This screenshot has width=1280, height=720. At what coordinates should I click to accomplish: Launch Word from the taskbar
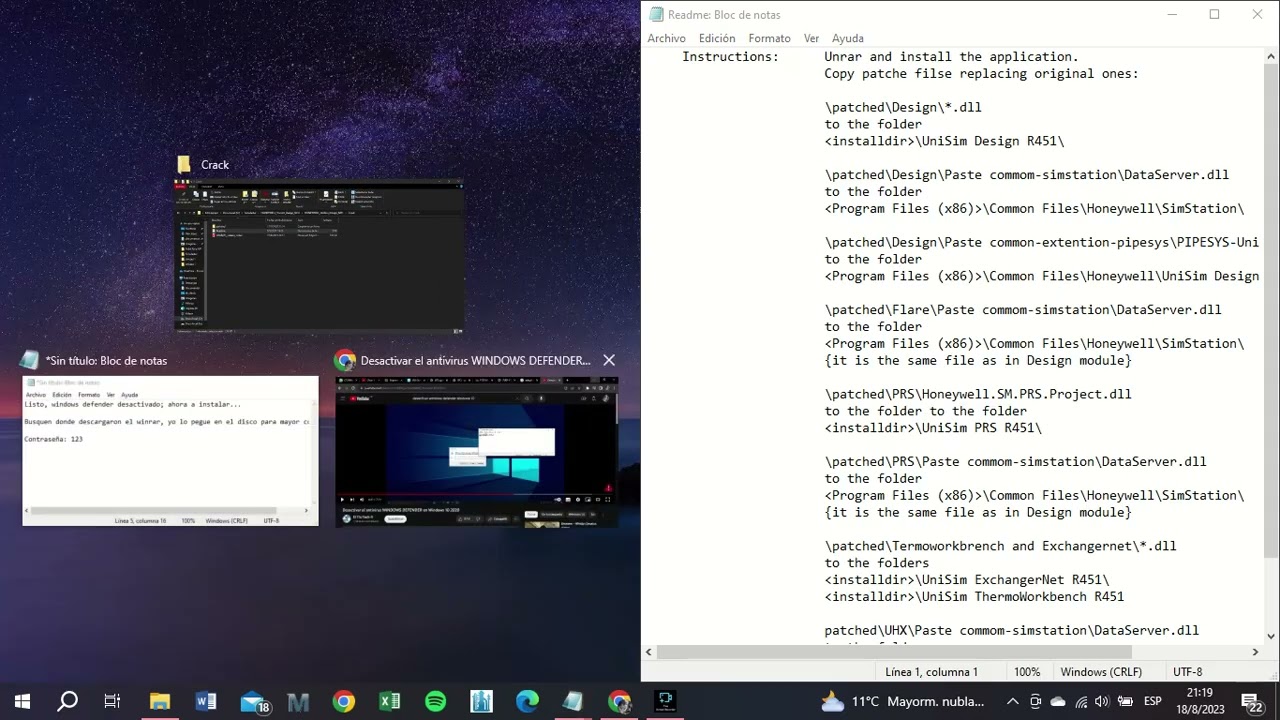pyautogui.click(x=206, y=701)
